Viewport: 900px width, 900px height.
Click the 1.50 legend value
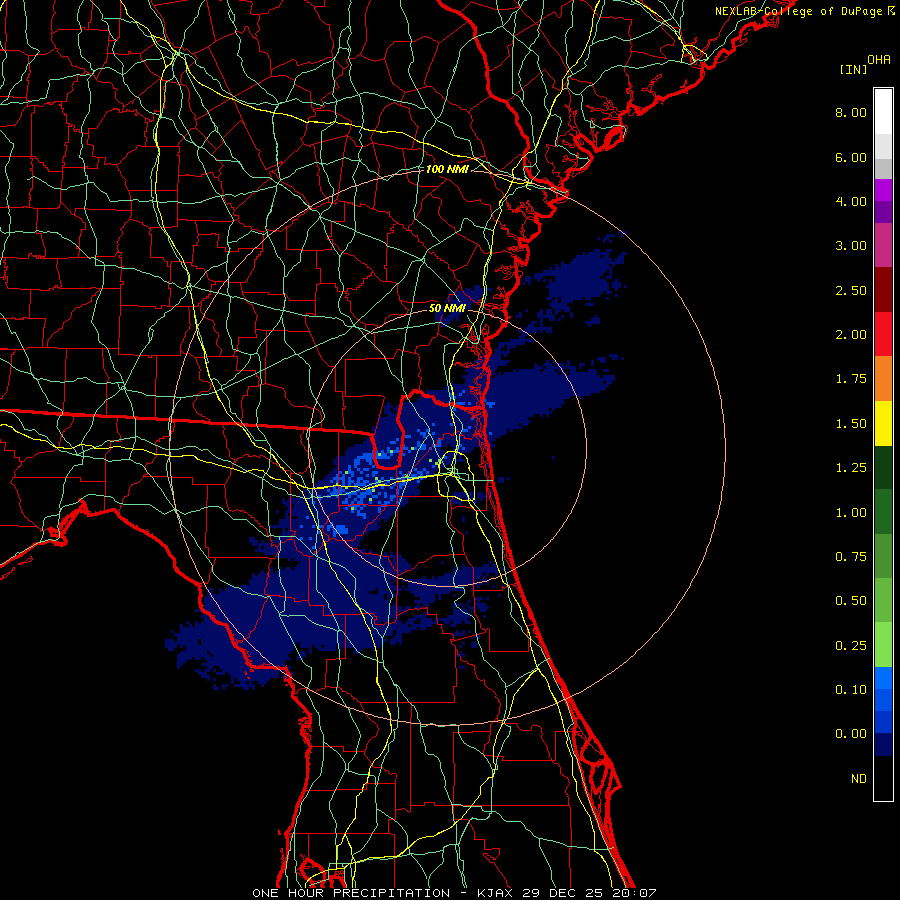pos(851,424)
